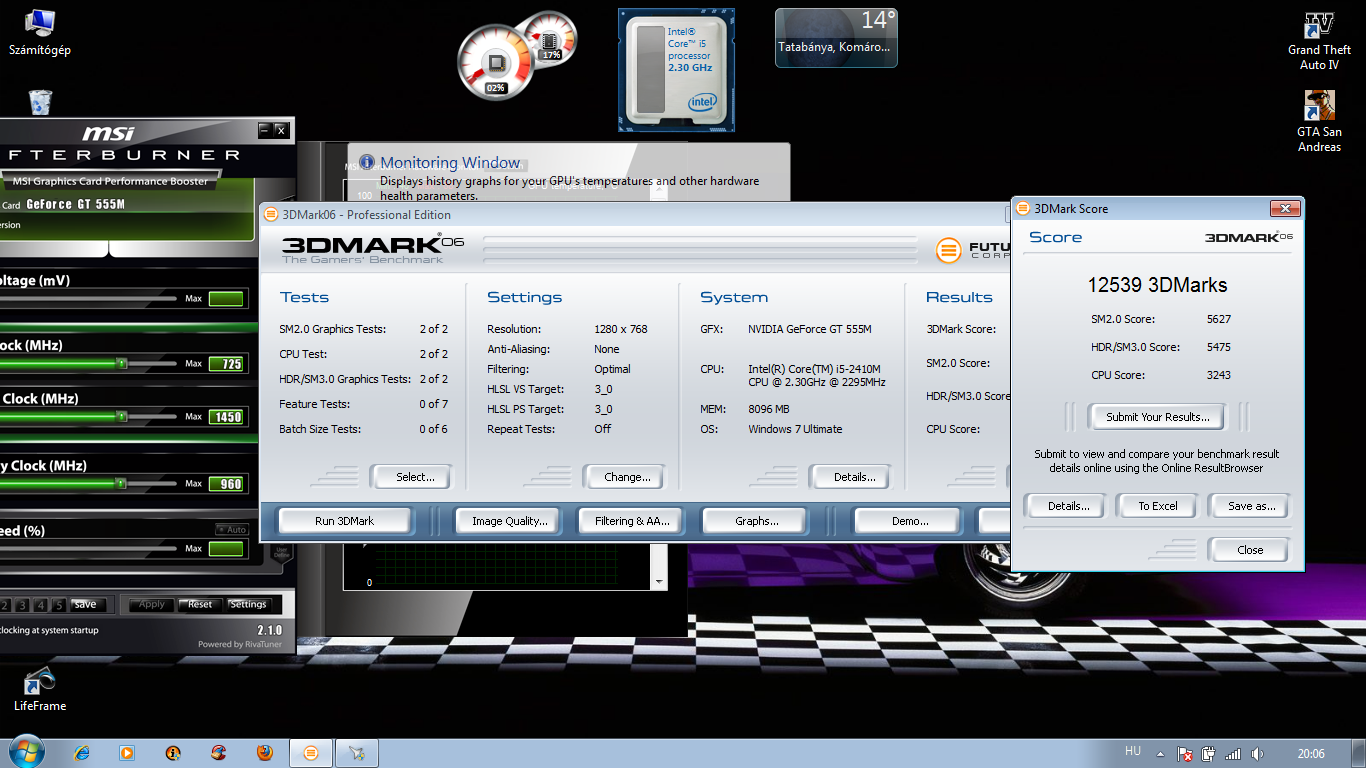Image resolution: width=1366 pixels, height=768 pixels.
Task: Click the Futuremark logo in 3DMark06
Action: tap(949, 251)
